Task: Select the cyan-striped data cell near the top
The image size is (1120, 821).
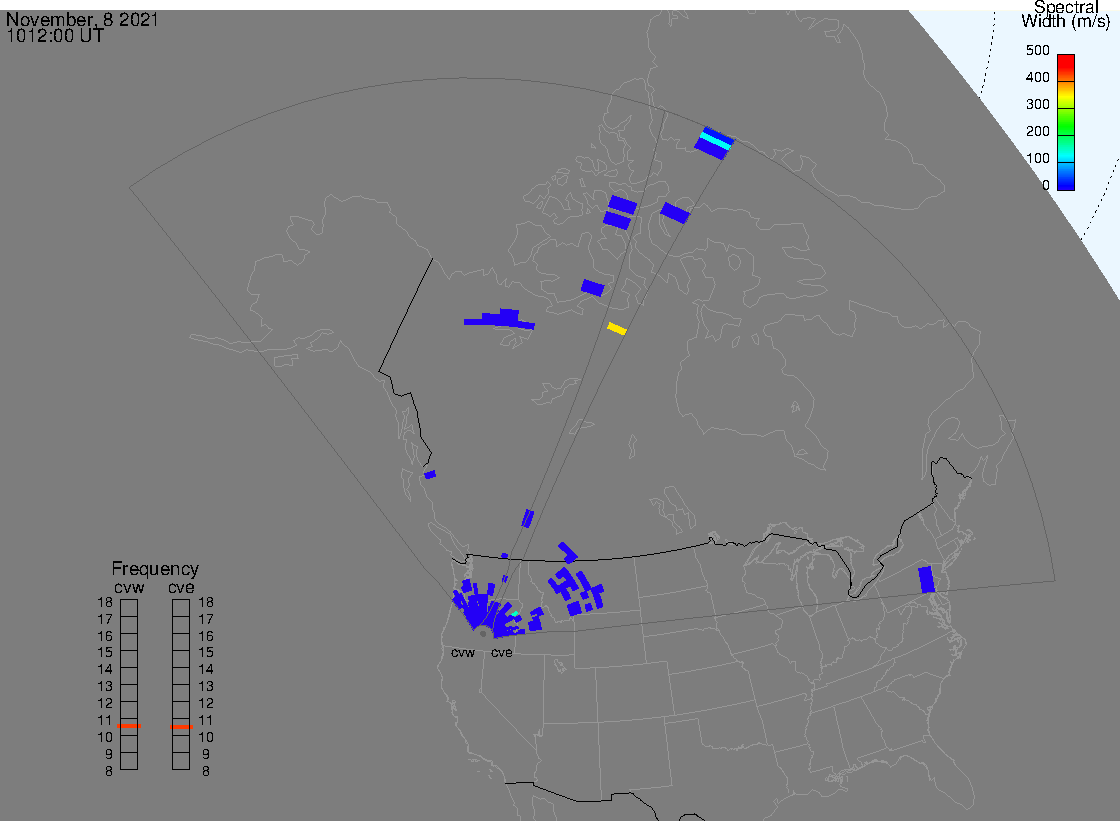Action: click(716, 140)
